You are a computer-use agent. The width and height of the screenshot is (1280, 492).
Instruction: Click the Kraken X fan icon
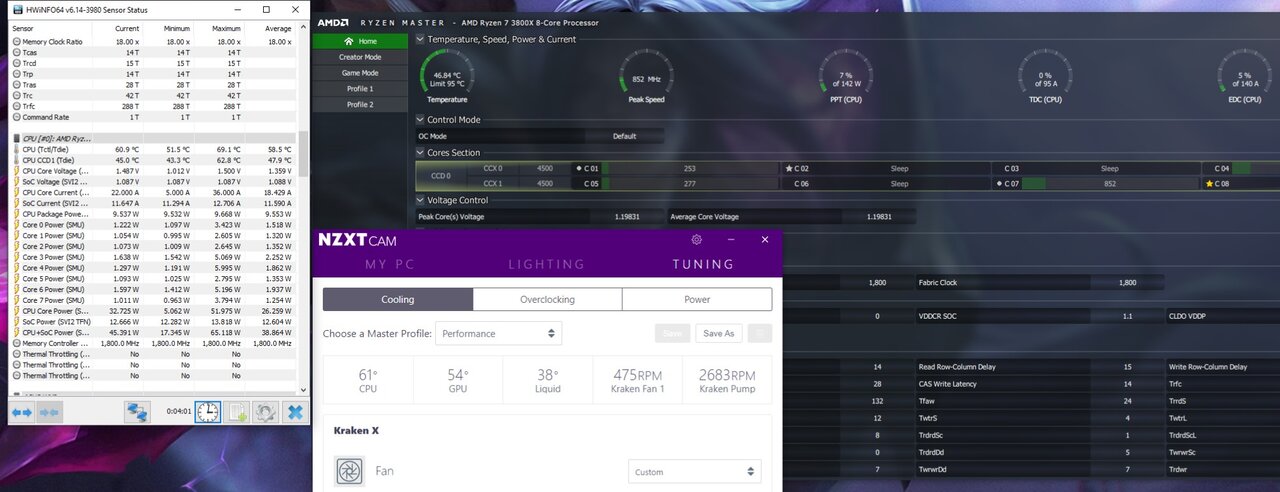coord(350,471)
